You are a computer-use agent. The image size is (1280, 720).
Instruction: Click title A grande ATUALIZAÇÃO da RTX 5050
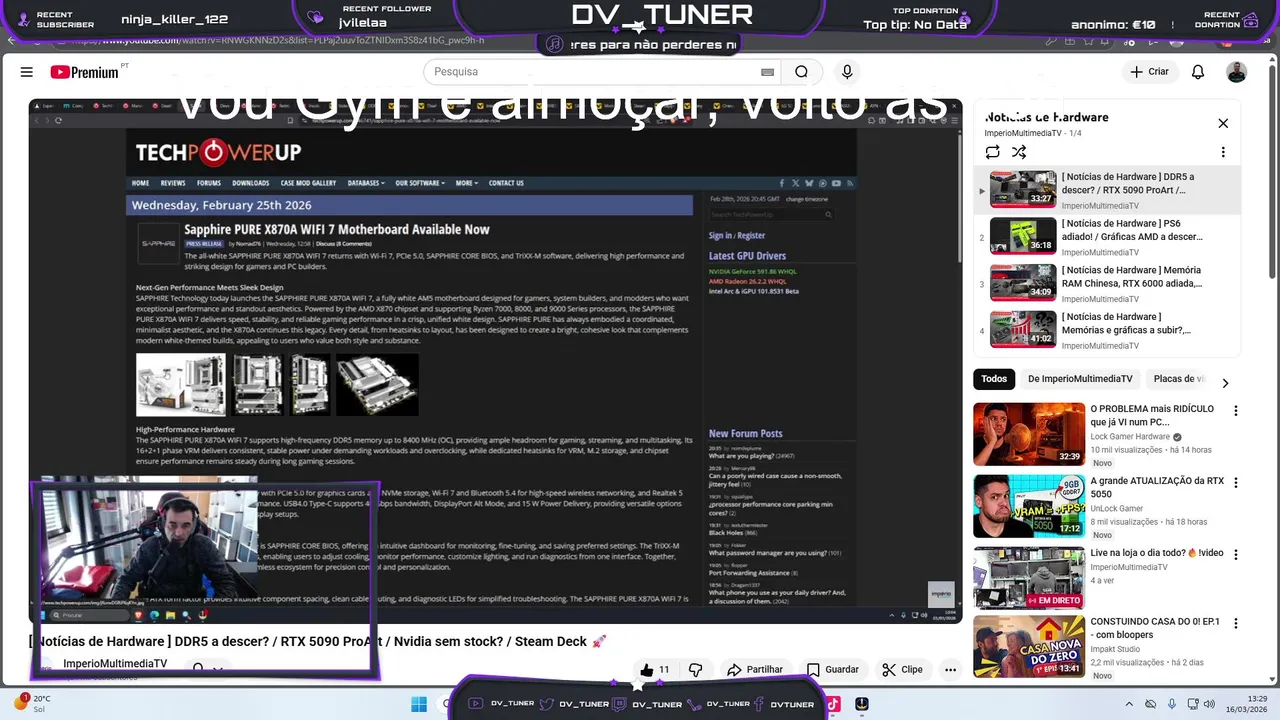click(1157, 487)
